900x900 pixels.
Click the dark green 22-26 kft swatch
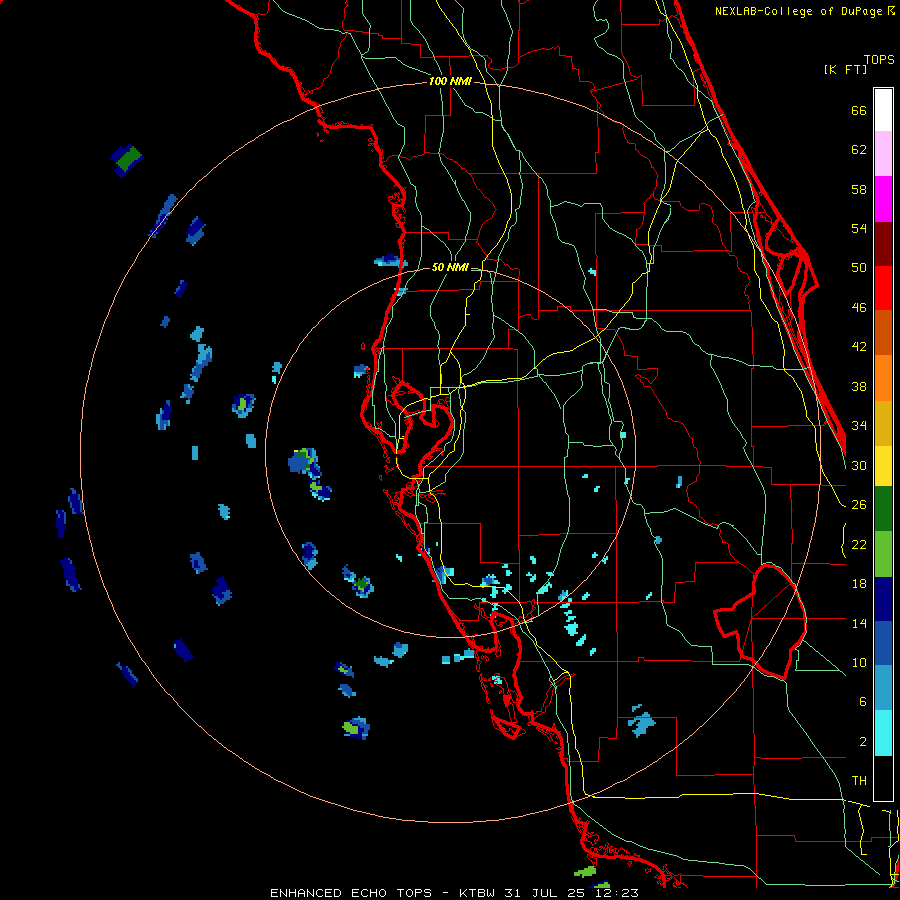point(883,509)
